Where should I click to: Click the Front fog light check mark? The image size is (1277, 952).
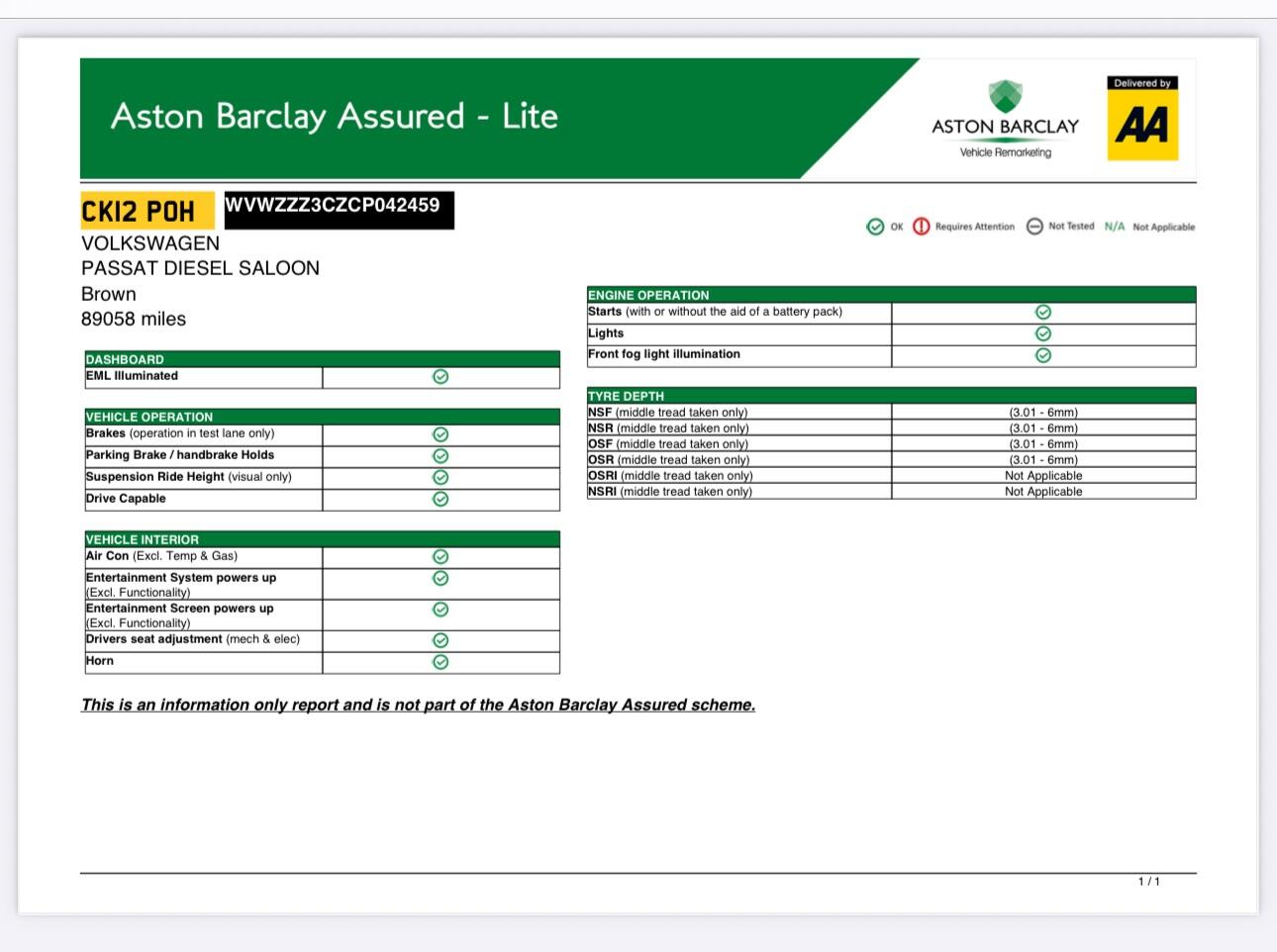click(x=1042, y=355)
